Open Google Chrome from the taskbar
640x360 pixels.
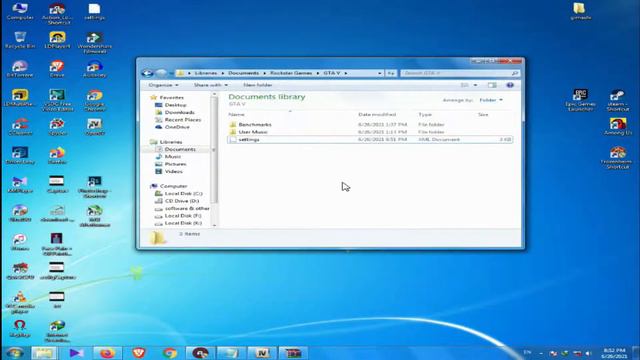coord(170,353)
